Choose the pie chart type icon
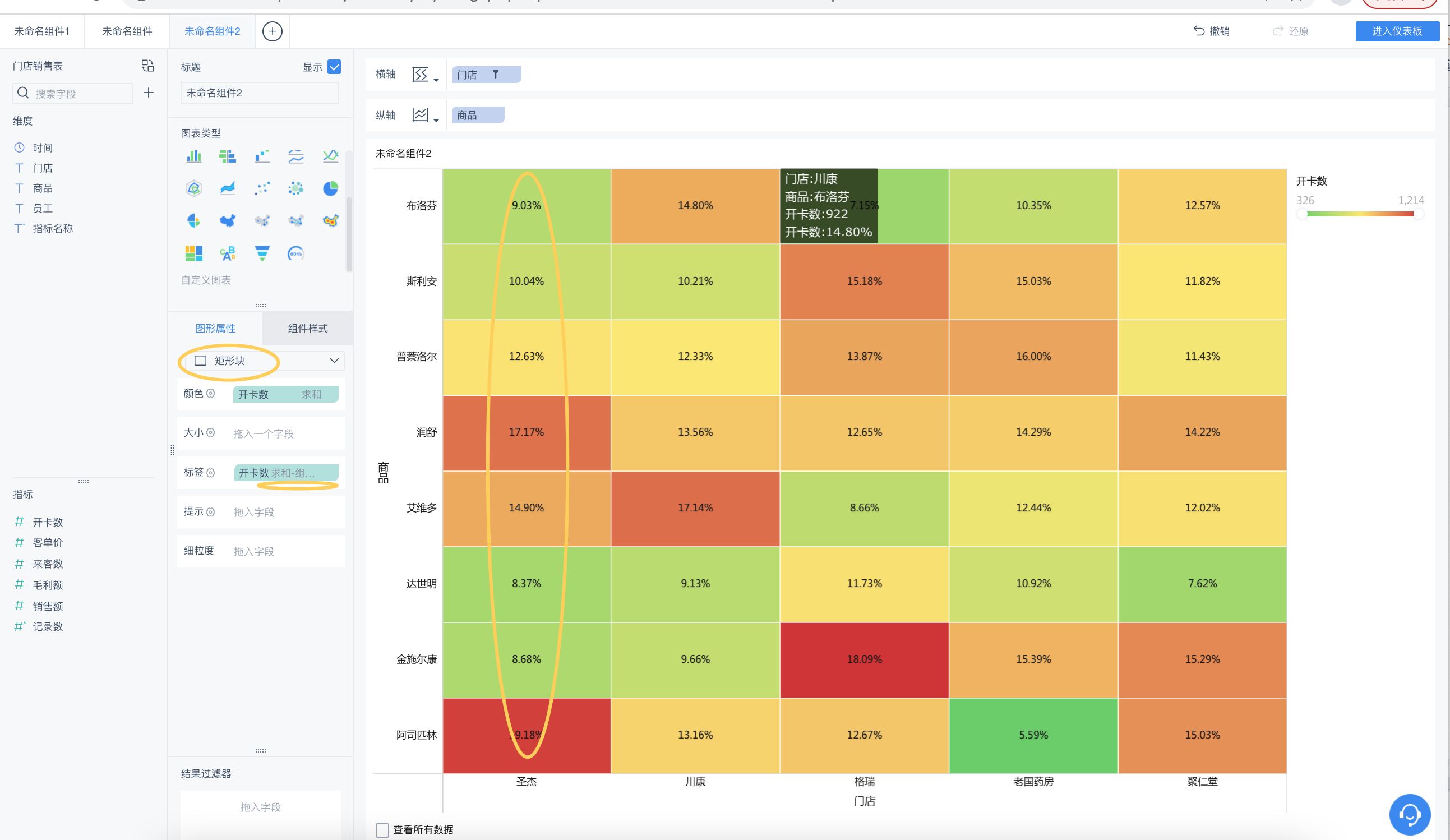Viewport: 1450px width, 840px height. [x=330, y=188]
